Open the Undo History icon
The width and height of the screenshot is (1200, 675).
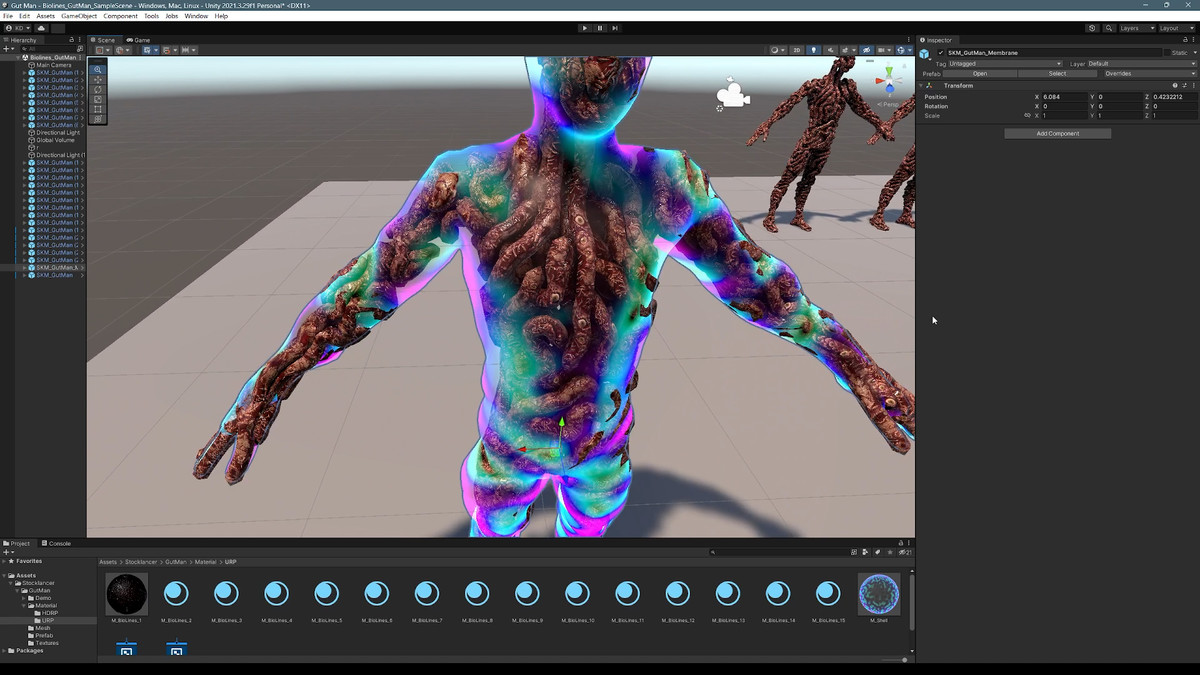click(x=1092, y=28)
